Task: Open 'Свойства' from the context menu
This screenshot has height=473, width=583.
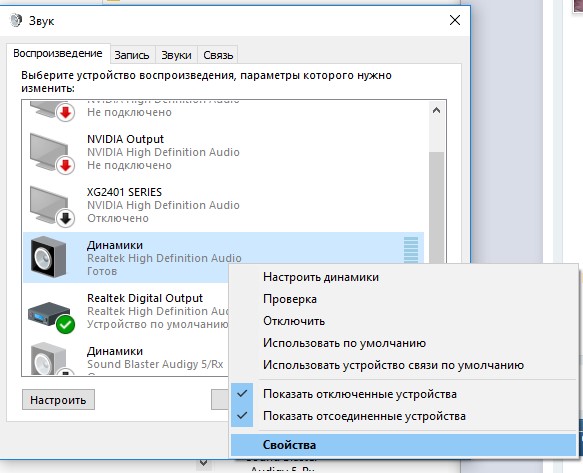Action: point(403,445)
